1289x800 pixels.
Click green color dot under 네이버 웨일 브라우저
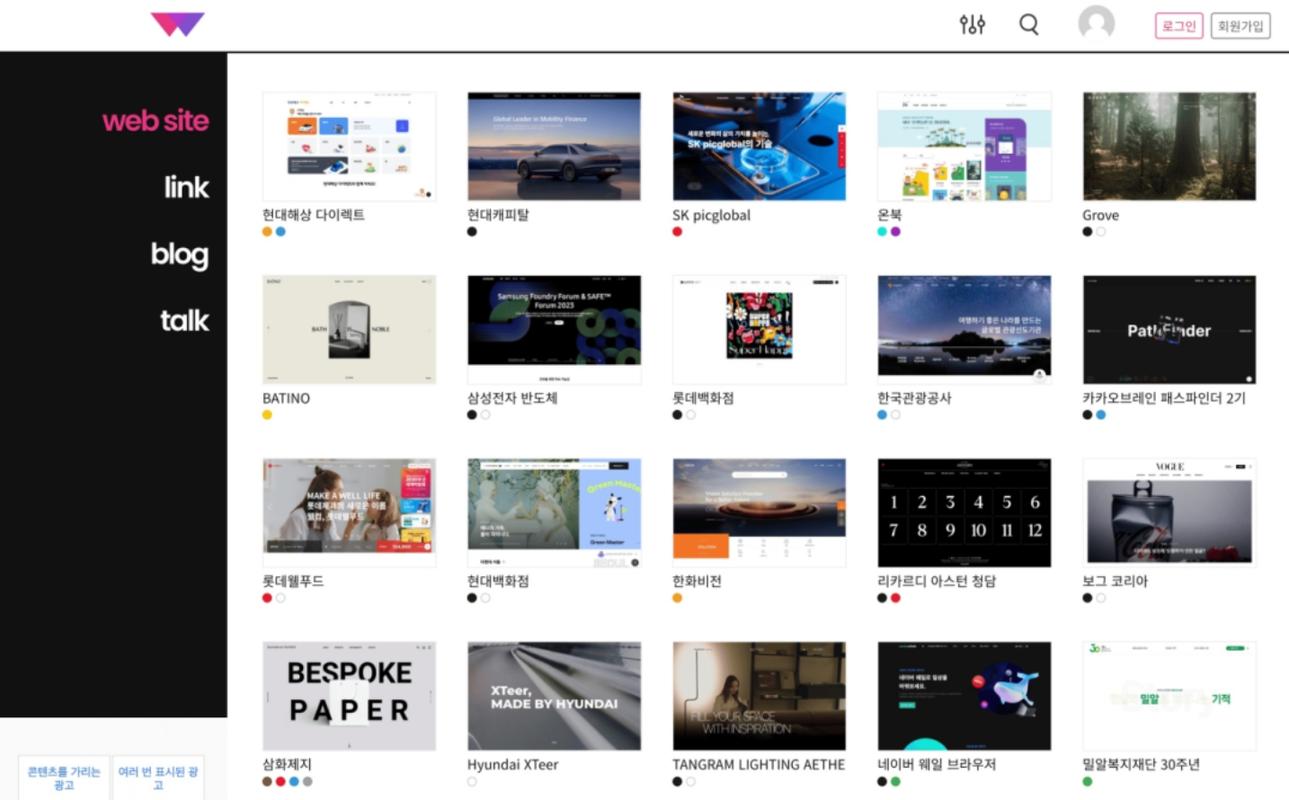(896, 781)
